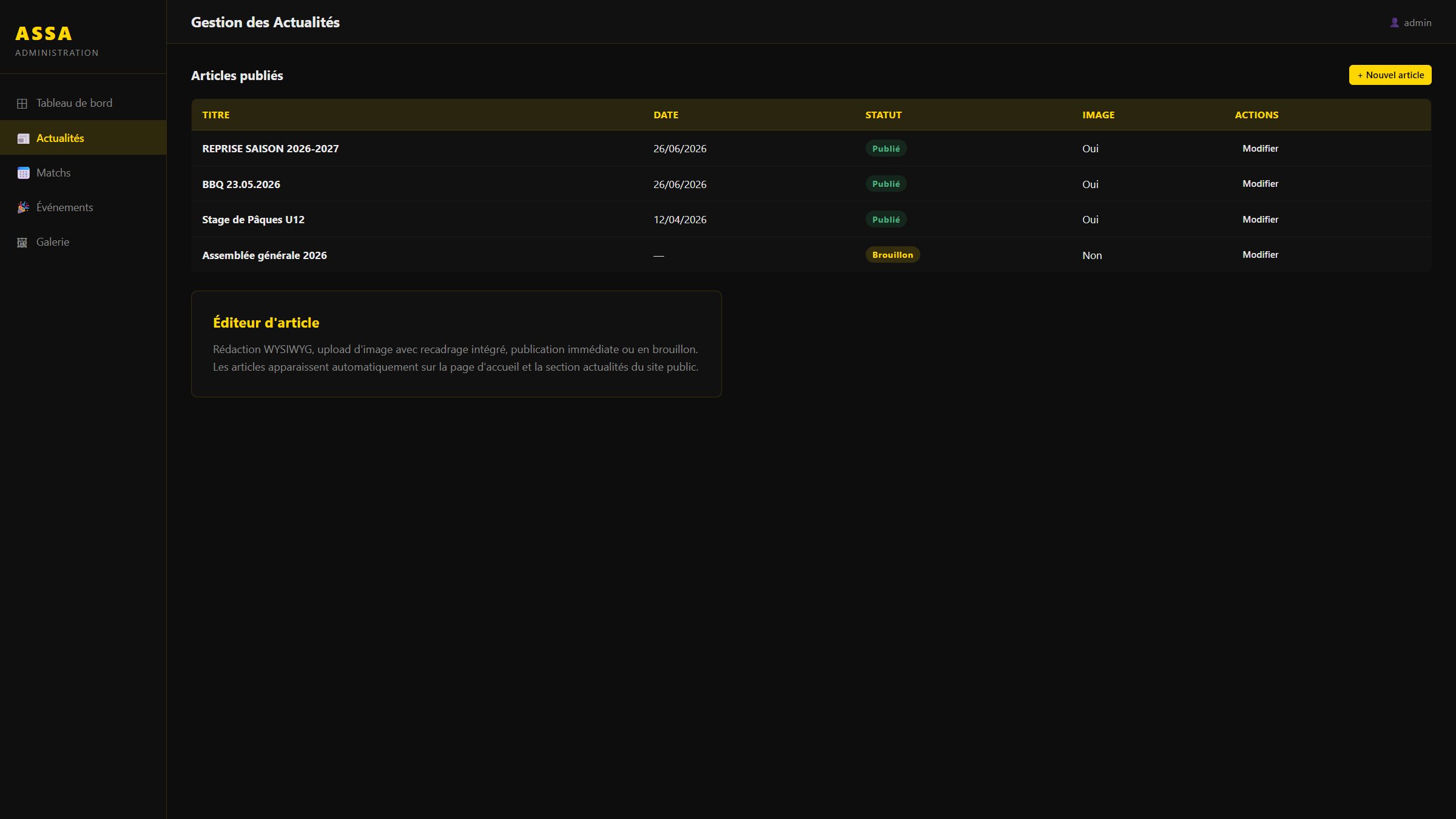Click the Matchs calendar icon
This screenshot has height=819, width=1456.
point(23,173)
